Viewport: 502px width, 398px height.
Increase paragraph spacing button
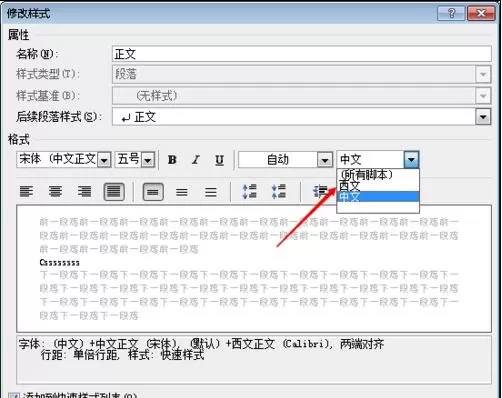pos(250,192)
